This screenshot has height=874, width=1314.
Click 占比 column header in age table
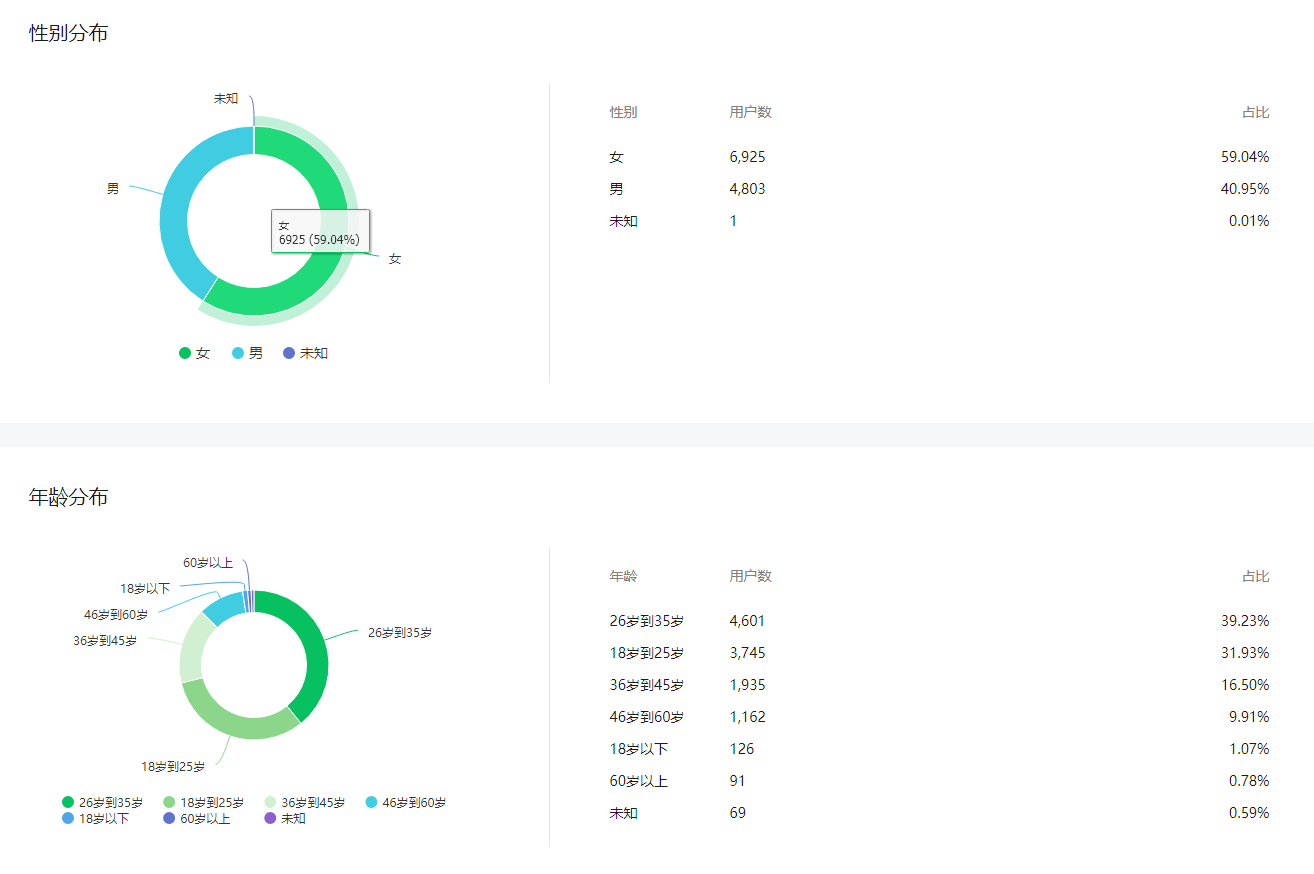pos(1255,576)
